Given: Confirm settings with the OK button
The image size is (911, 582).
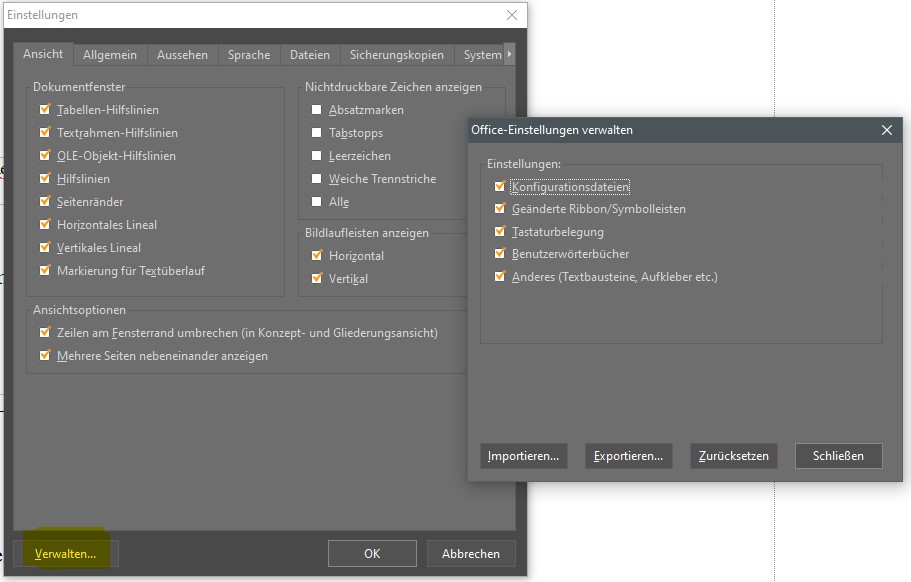Looking at the screenshot, I should [372, 554].
